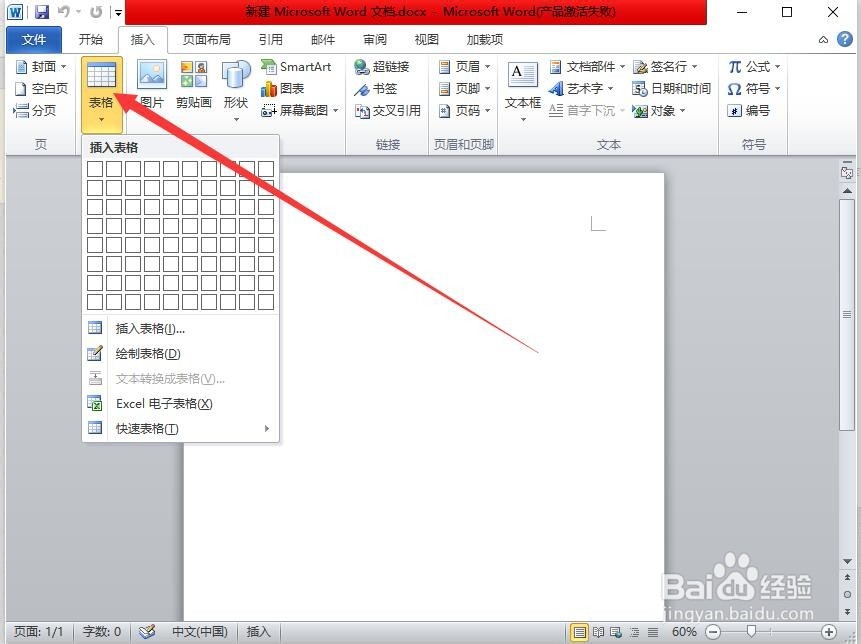
Task: Open the 文件 File tab
Action: [x=34, y=40]
